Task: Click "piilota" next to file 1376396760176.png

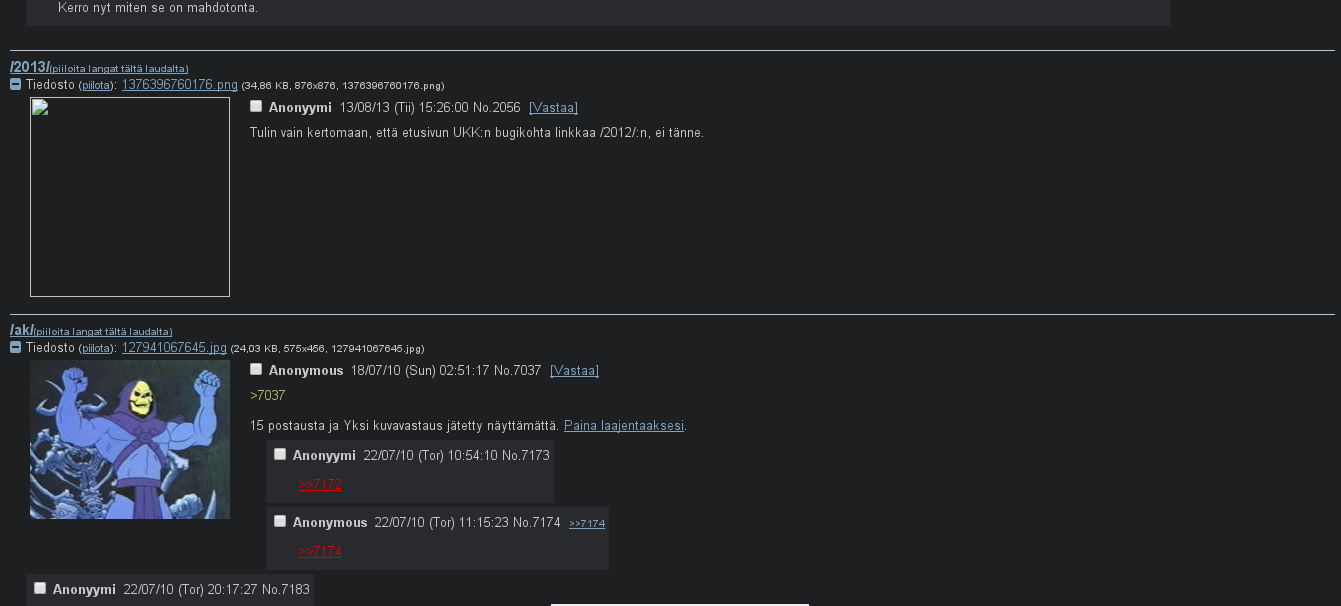Action: (x=95, y=86)
